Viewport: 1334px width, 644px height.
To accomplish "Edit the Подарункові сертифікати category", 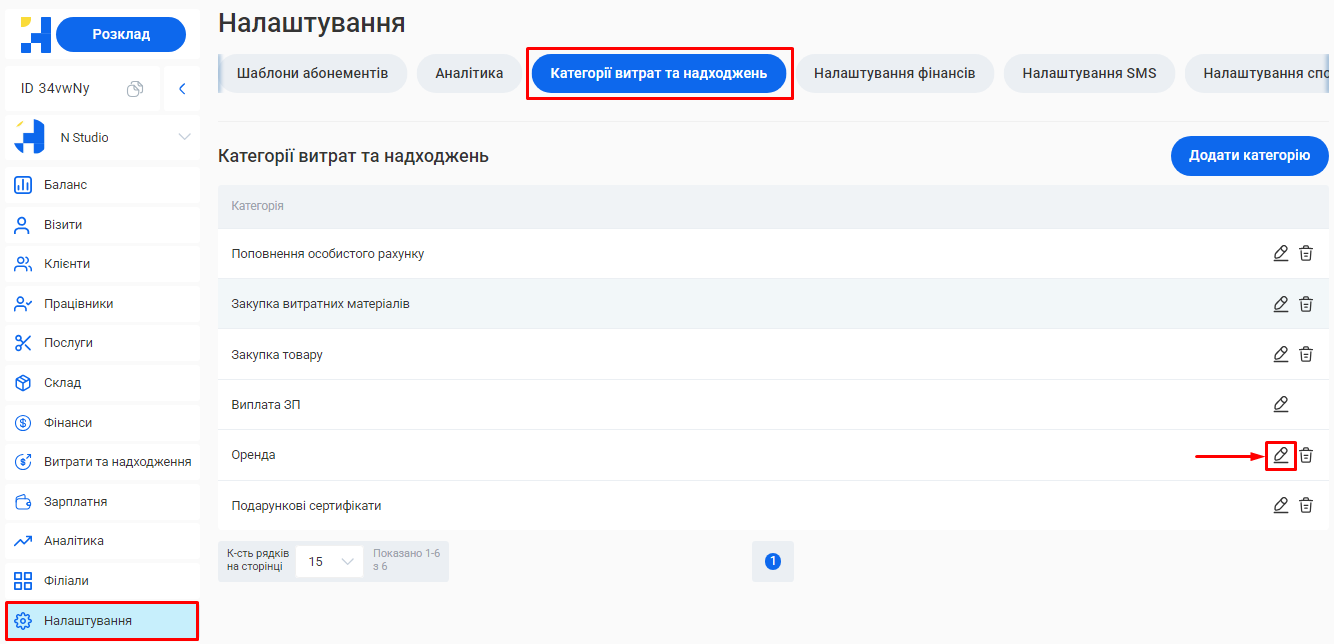I will 1281,505.
